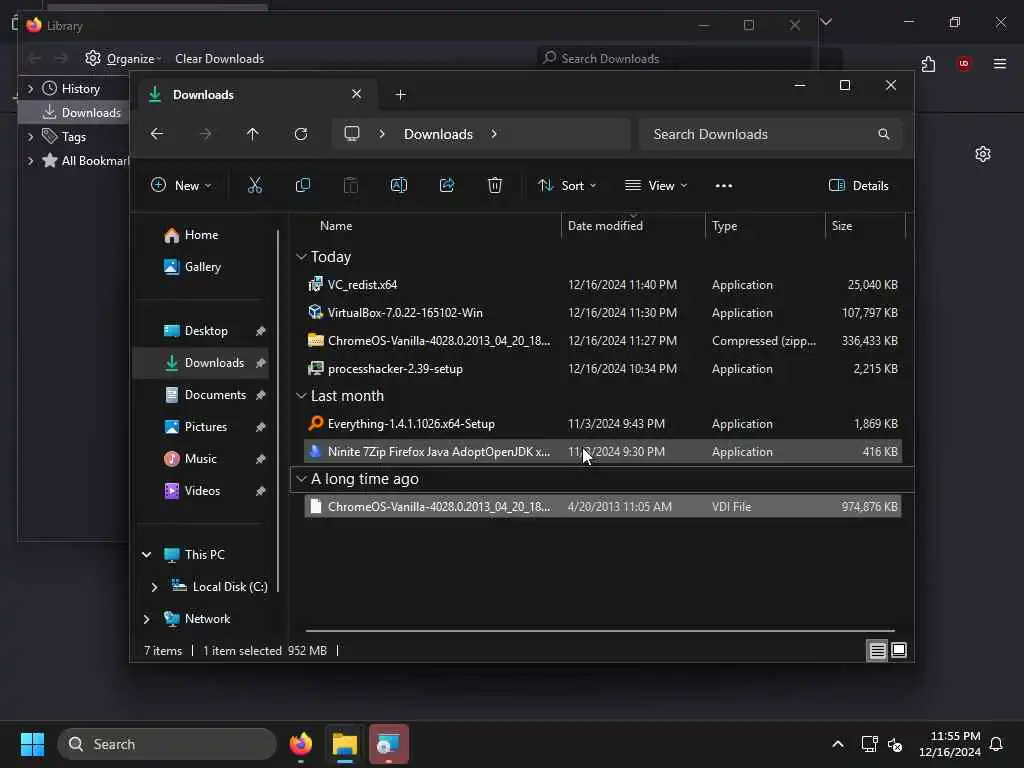The height and width of the screenshot is (768, 1024).
Task: Click the PC icon in the address bar
Action: tap(352, 134)
